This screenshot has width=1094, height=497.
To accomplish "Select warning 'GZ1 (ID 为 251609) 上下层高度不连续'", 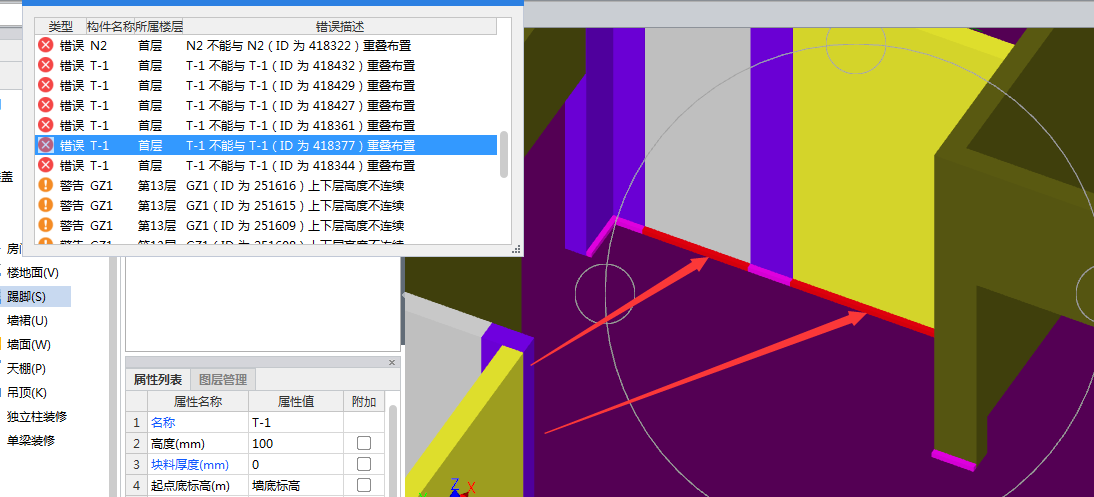I will tap(295, 225).
